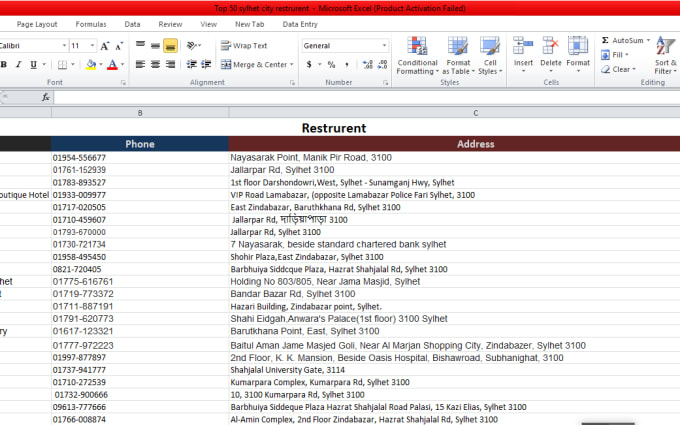This screenshot has width=680, height=425.
Task: Apply red Font Color swatch
Action: tap(112, 65)
